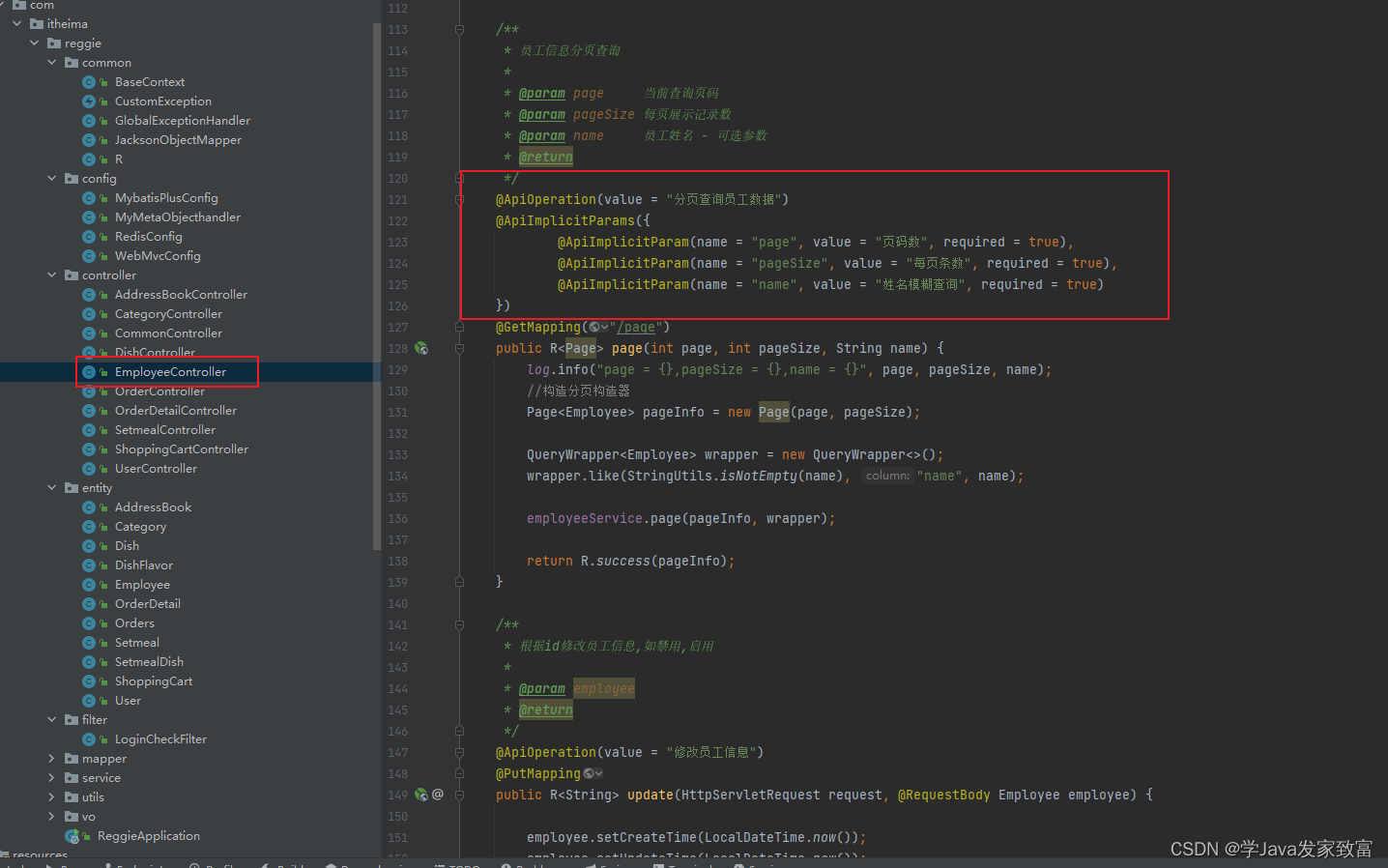Collapse the itheima package node

[17, 24]
